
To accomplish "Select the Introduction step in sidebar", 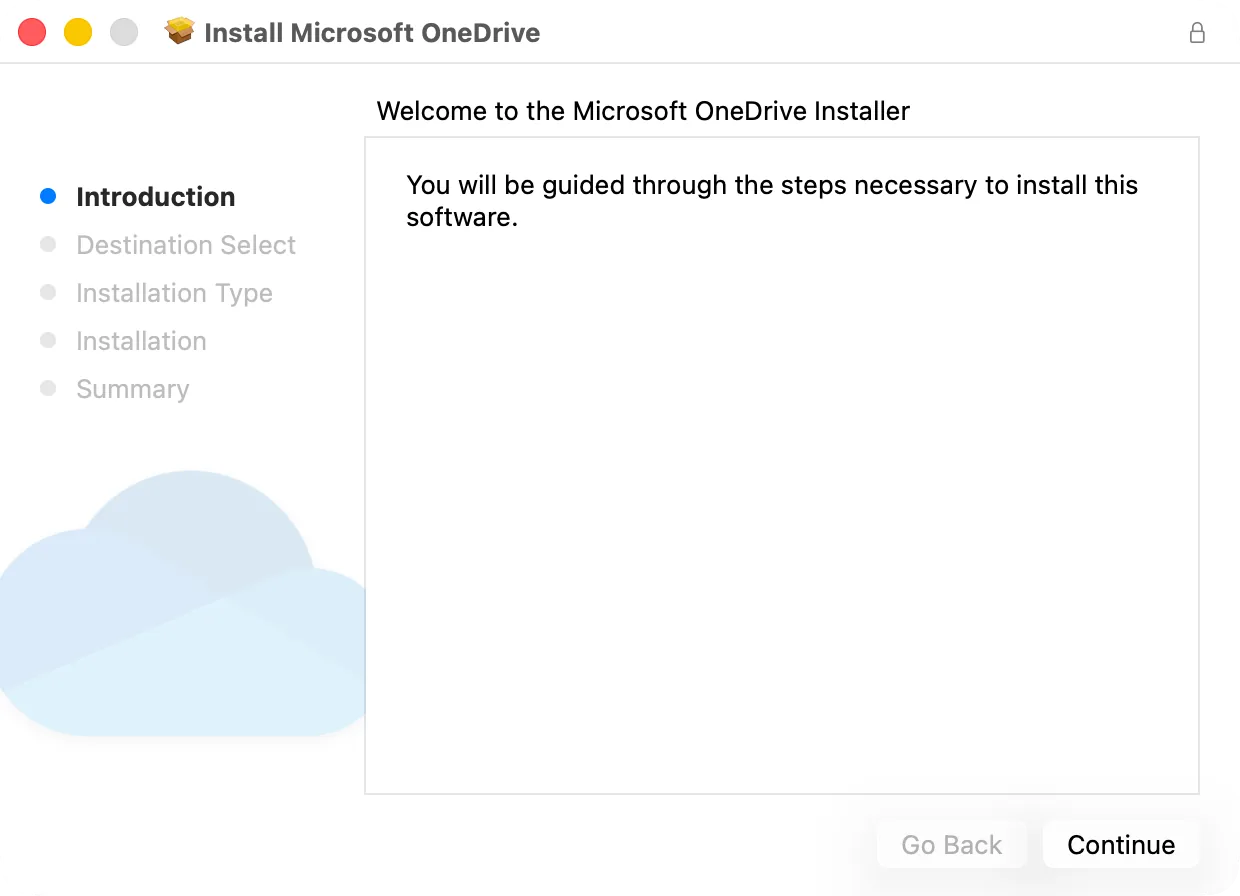I will [156, 197].
